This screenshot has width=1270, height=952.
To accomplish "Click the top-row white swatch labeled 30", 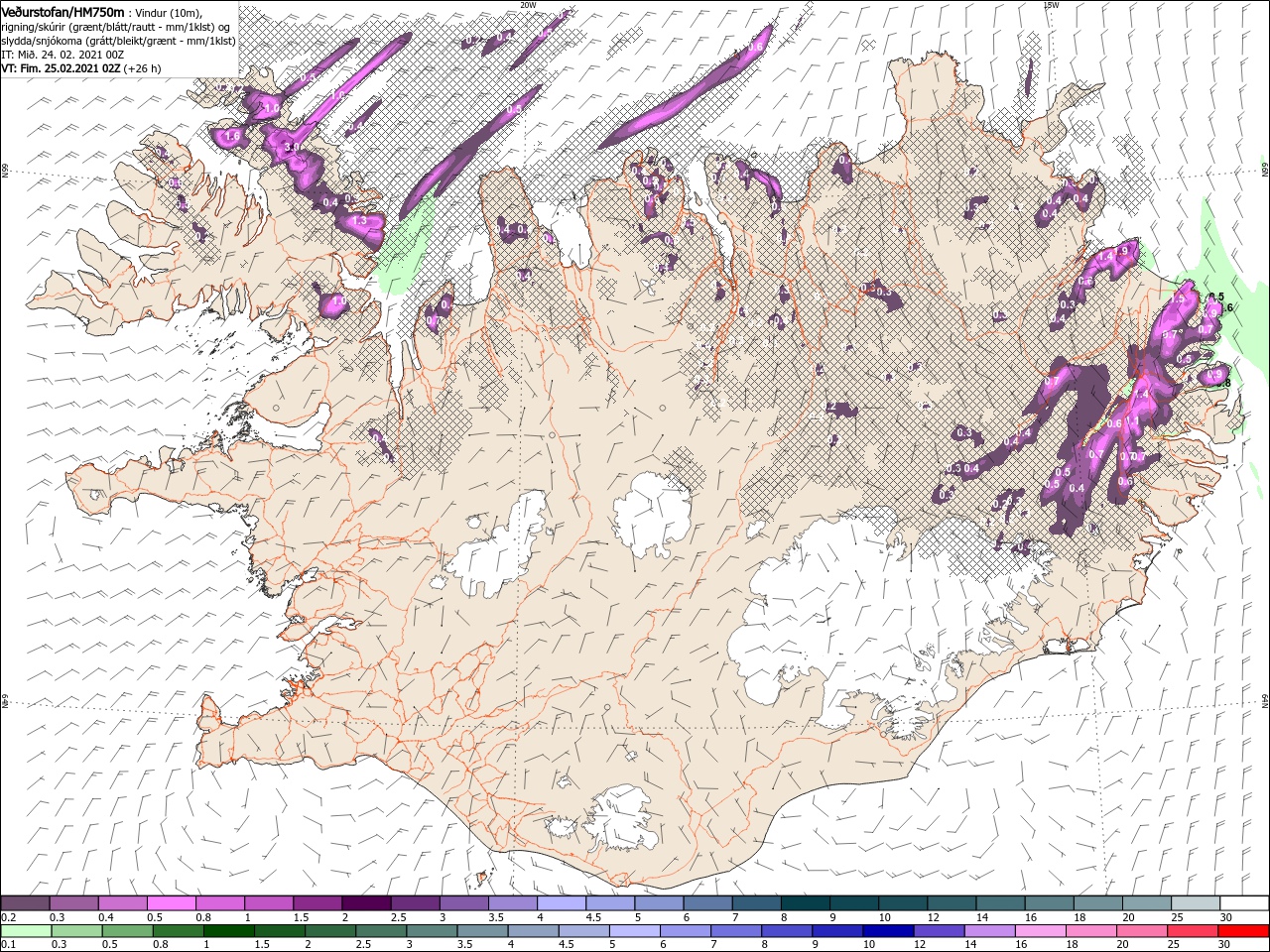I will (x=1244, y=903).
